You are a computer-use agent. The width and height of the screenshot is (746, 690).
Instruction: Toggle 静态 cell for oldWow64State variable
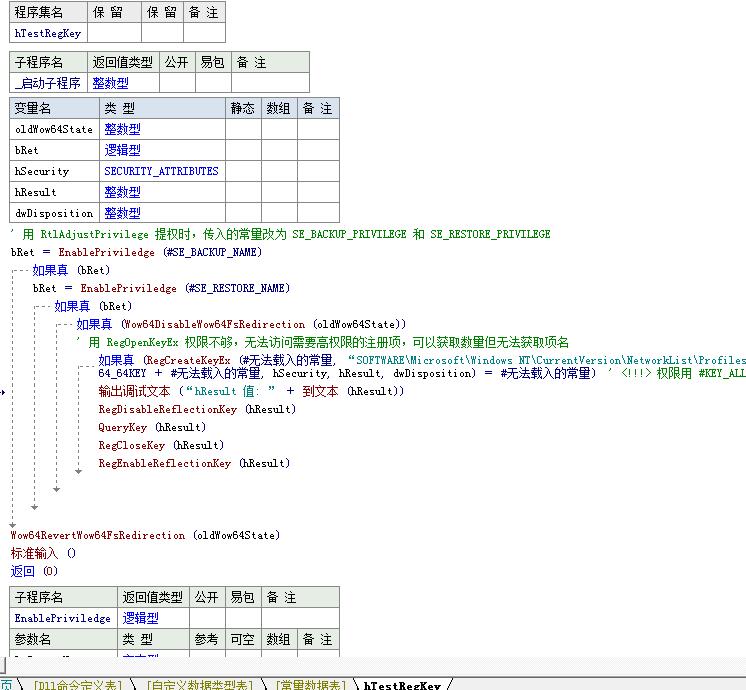(243, 129)
